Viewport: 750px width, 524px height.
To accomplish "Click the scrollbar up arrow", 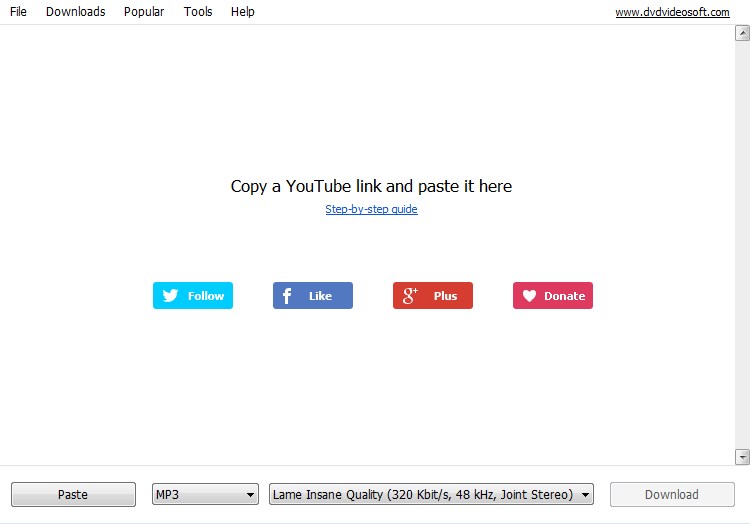I will [742, 33].
